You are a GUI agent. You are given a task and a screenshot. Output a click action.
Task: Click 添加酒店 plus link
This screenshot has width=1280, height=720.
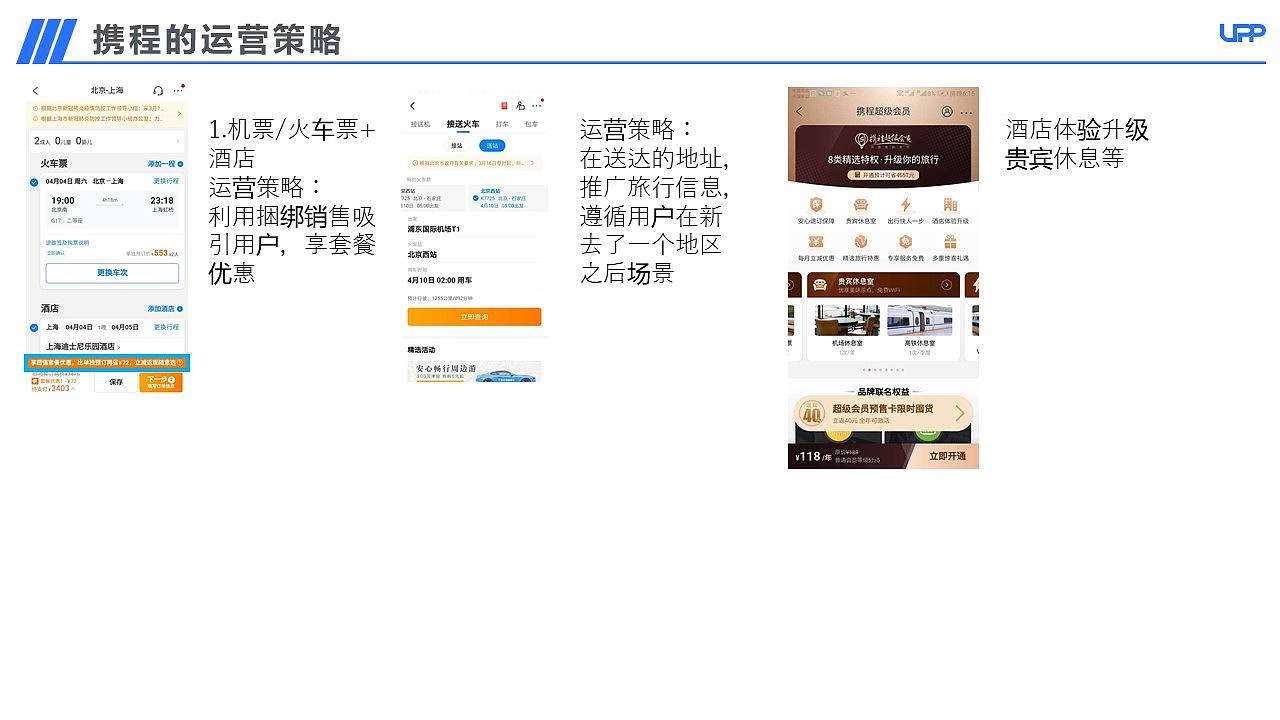click(x=165, y=309)
